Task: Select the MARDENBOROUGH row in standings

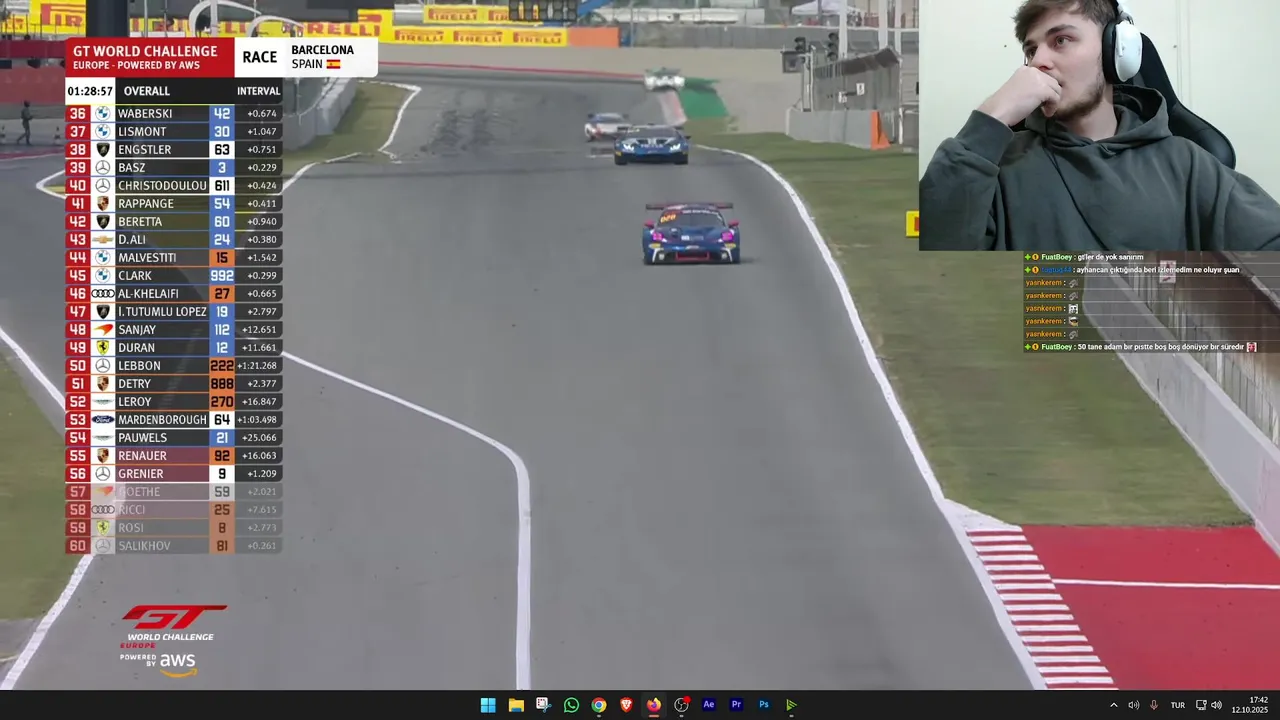Action: [174, 419]
